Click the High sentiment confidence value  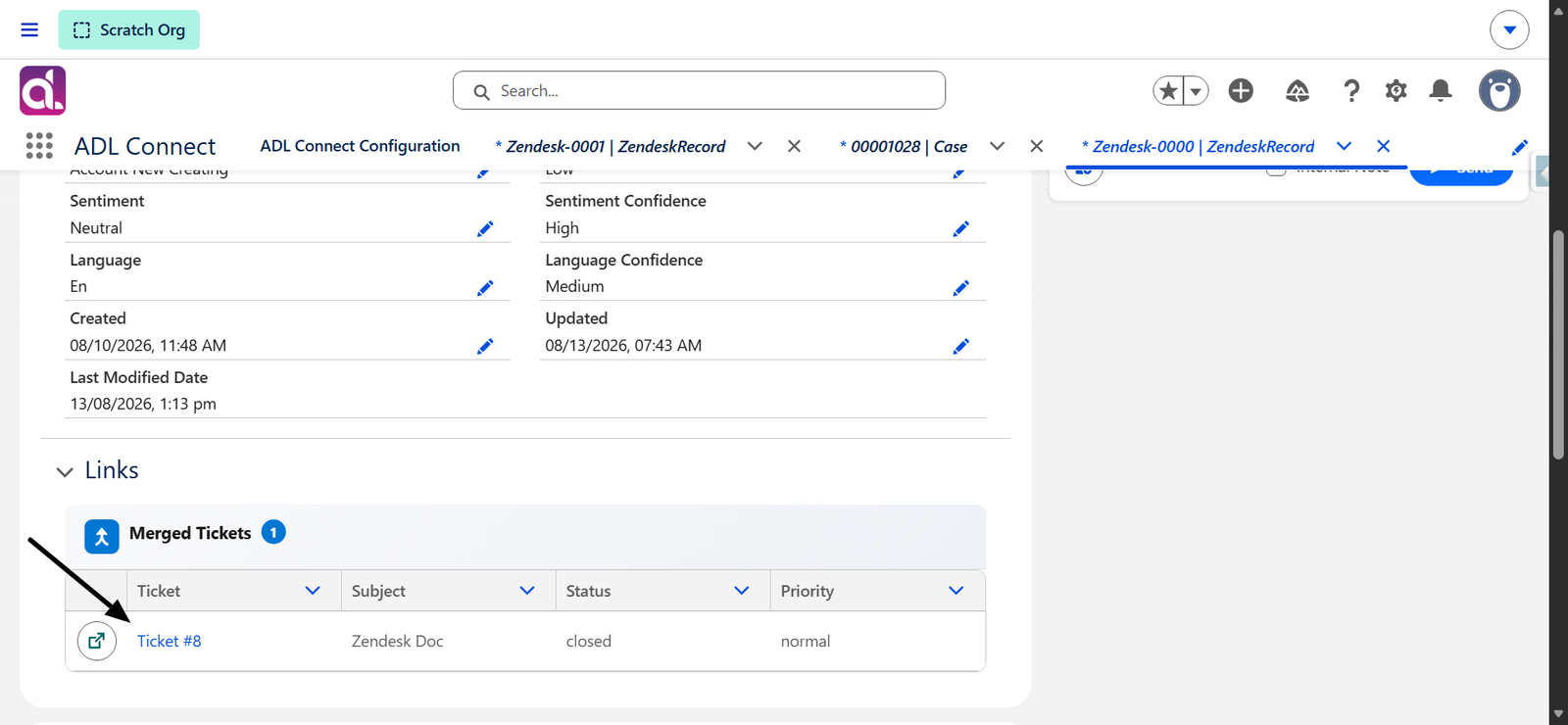click(x=563, y=228)
